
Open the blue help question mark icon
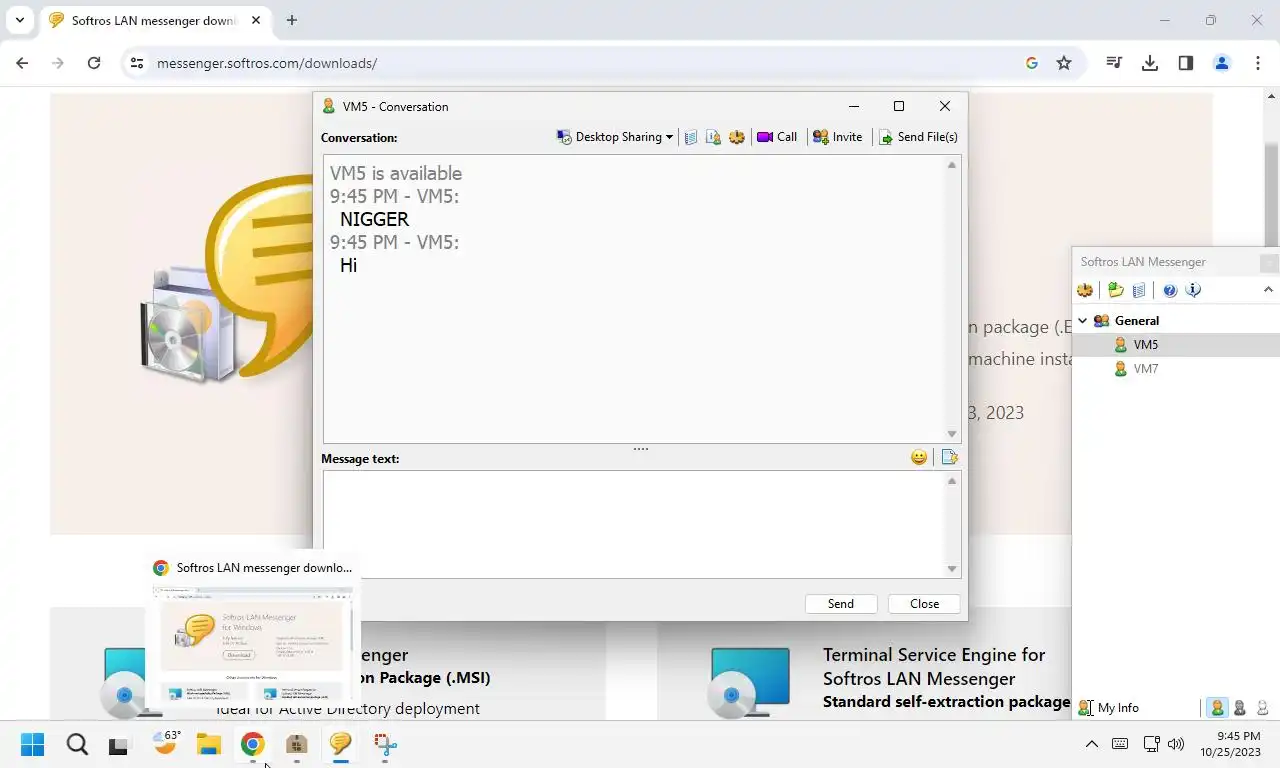[1170, 290]
